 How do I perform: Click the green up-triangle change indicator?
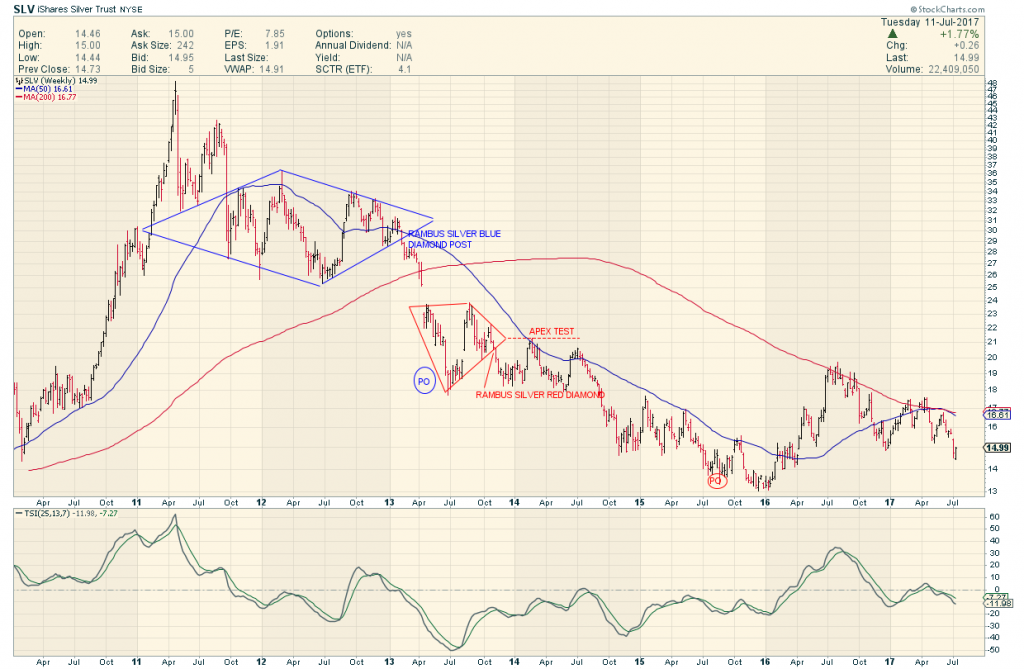point(893,33)
